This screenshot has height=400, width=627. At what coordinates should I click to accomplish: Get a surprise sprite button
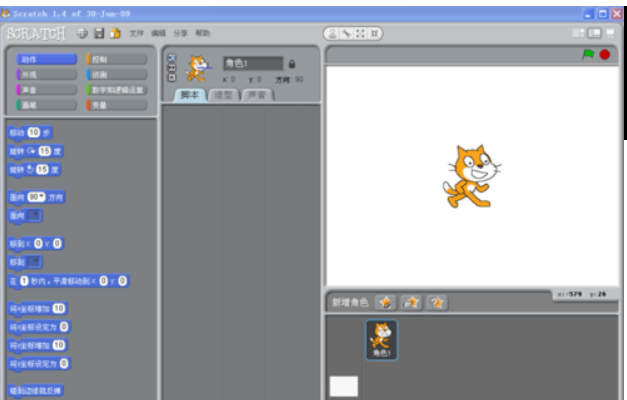coord(437,303)
